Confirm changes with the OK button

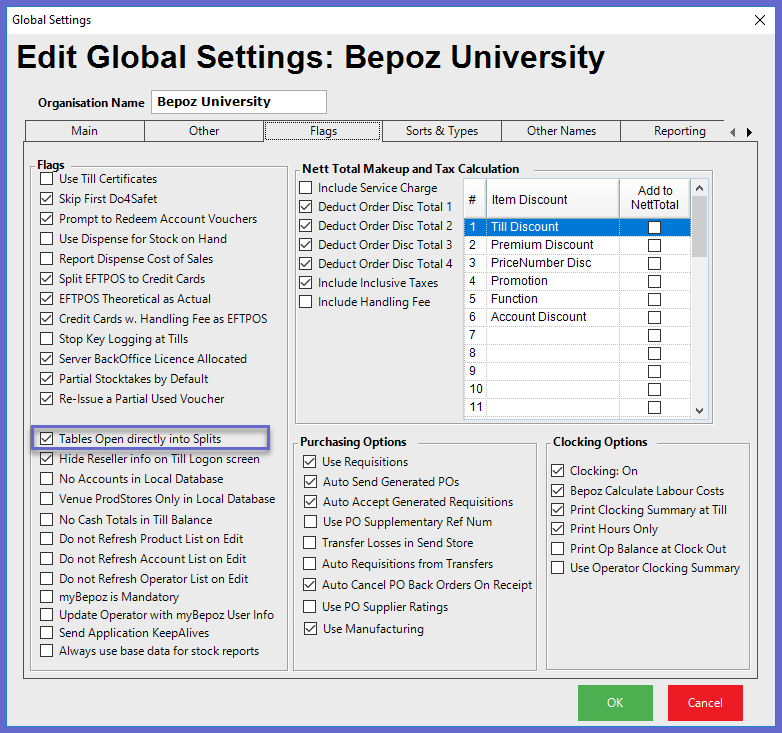point(615,703)
